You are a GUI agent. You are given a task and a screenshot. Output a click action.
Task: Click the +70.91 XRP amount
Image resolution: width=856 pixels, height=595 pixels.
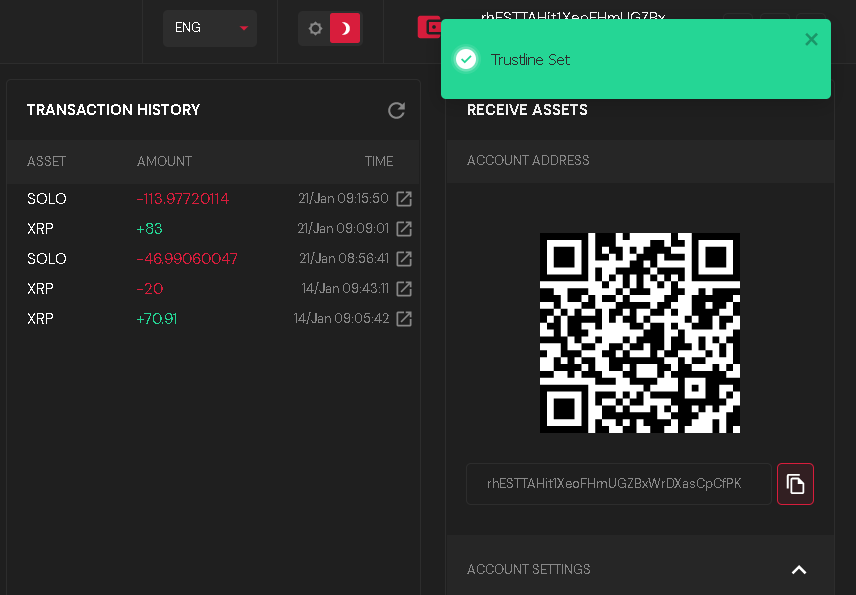[156, 319]
